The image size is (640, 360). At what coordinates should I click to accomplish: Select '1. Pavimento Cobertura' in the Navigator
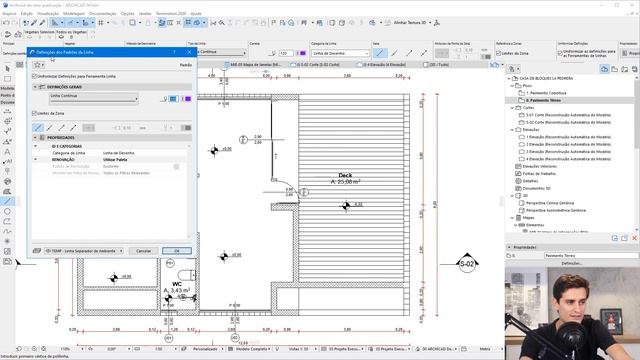point(546,93)
